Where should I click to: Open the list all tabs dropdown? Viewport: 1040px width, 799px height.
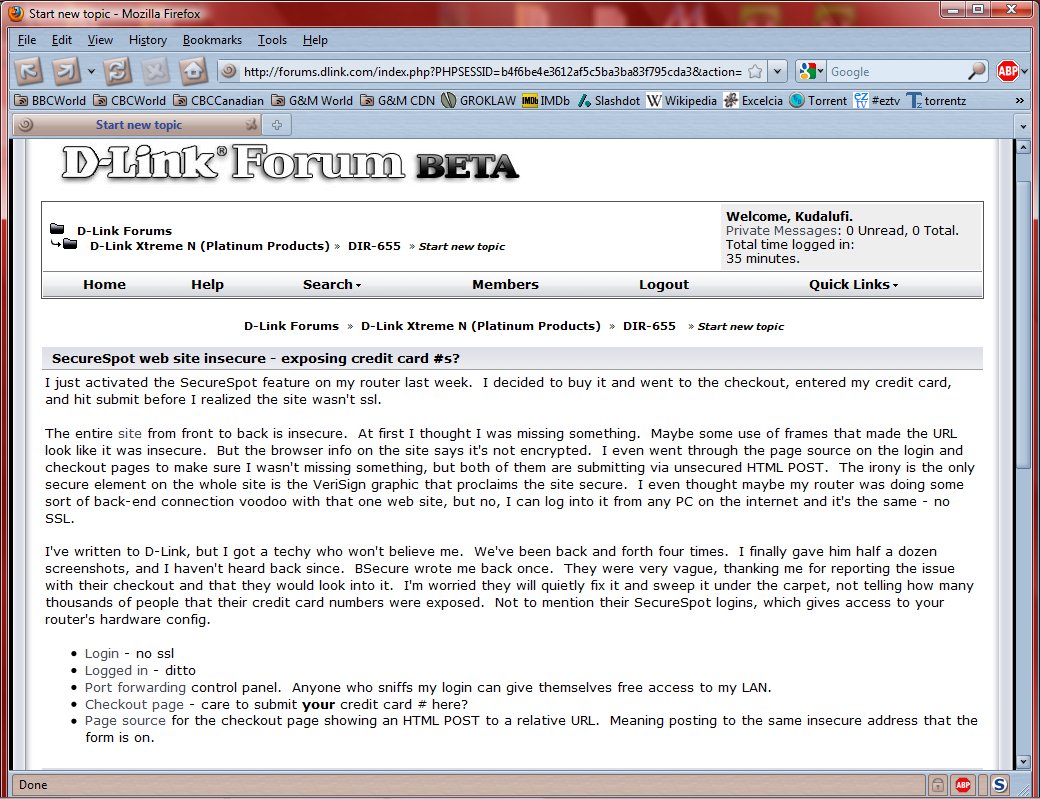coord(1023,125)
